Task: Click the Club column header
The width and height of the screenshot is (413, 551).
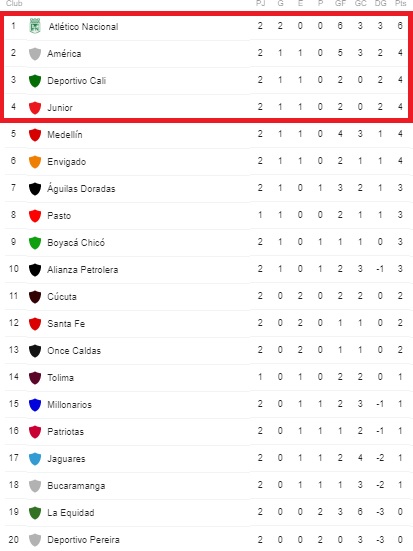Action: click(x=14, y=3)
